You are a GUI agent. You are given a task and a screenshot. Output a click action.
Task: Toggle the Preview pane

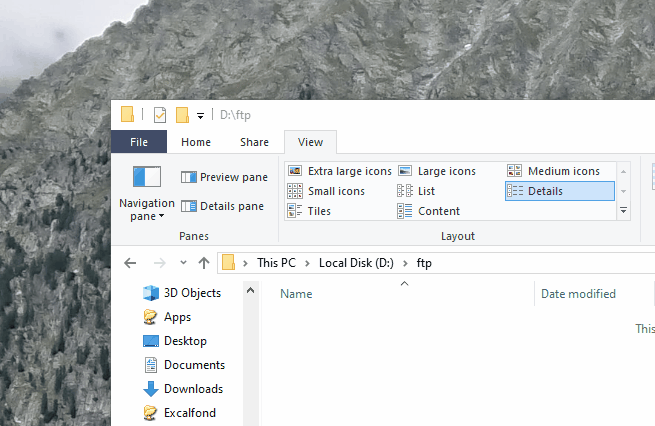click(x=224, y=177)
